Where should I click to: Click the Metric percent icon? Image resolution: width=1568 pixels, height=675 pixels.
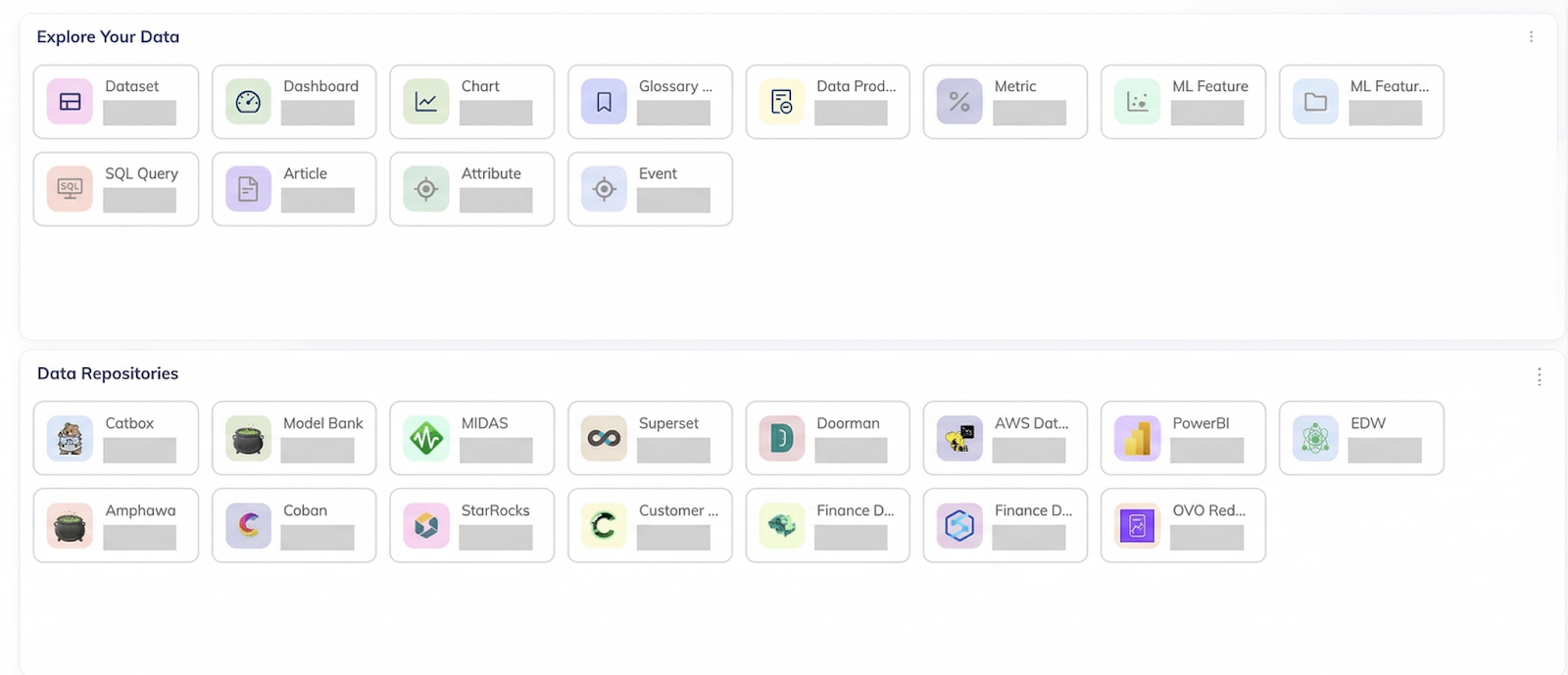[959, 102]
